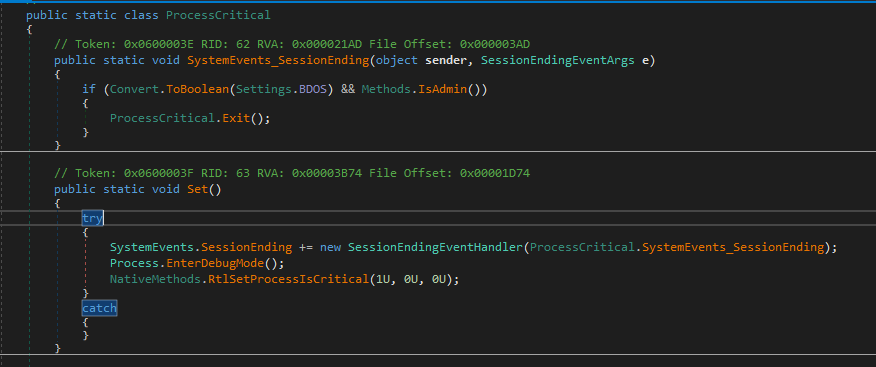Select the Set method declaration name

pyautogui.click(x=197, y=189)
